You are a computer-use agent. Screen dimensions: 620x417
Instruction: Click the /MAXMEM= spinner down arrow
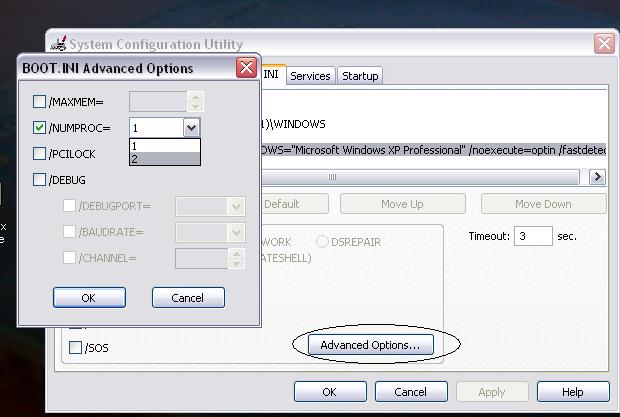tap(196, 106)
